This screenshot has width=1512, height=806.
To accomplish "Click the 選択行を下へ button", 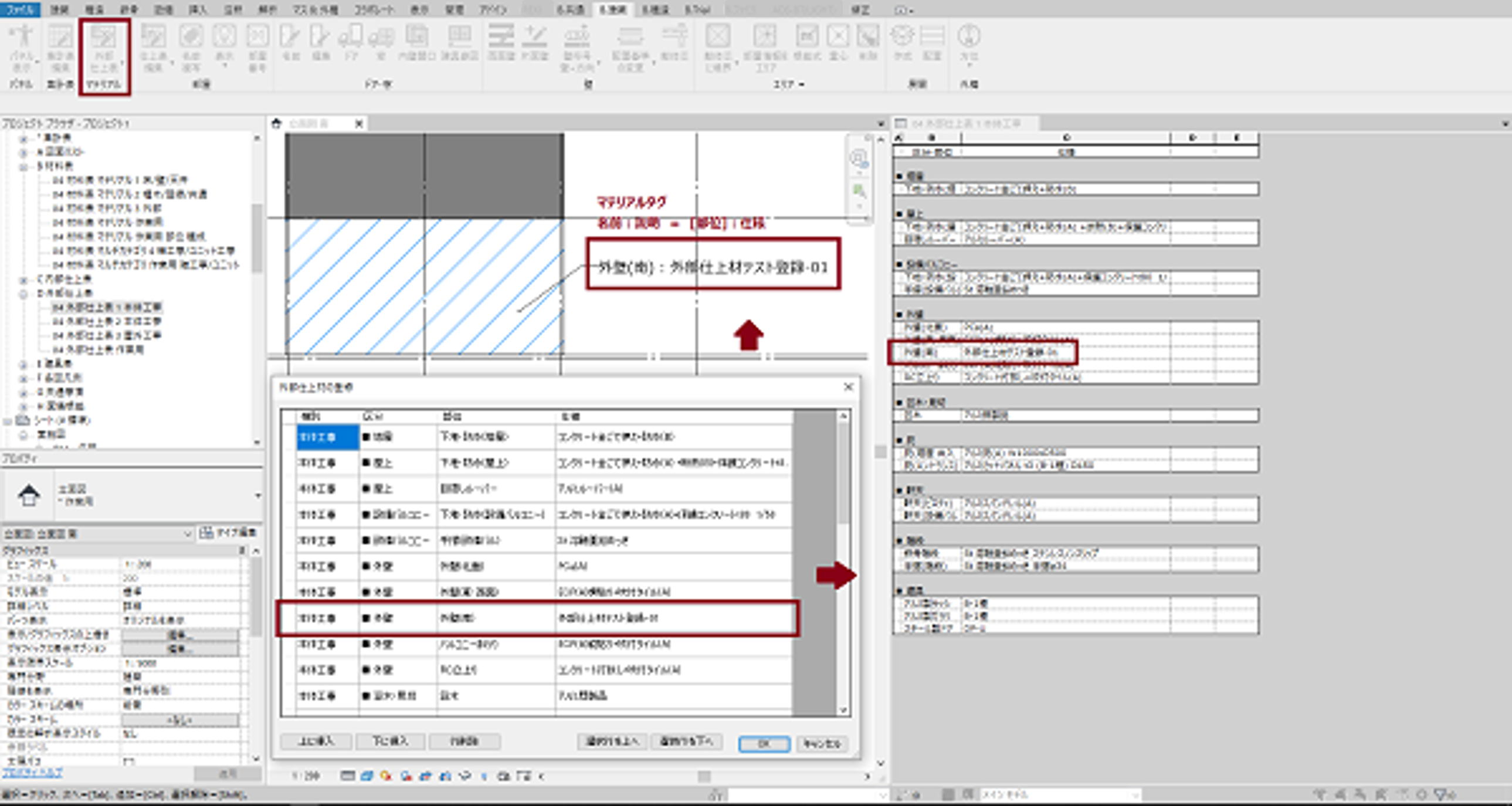I will 686,742.
